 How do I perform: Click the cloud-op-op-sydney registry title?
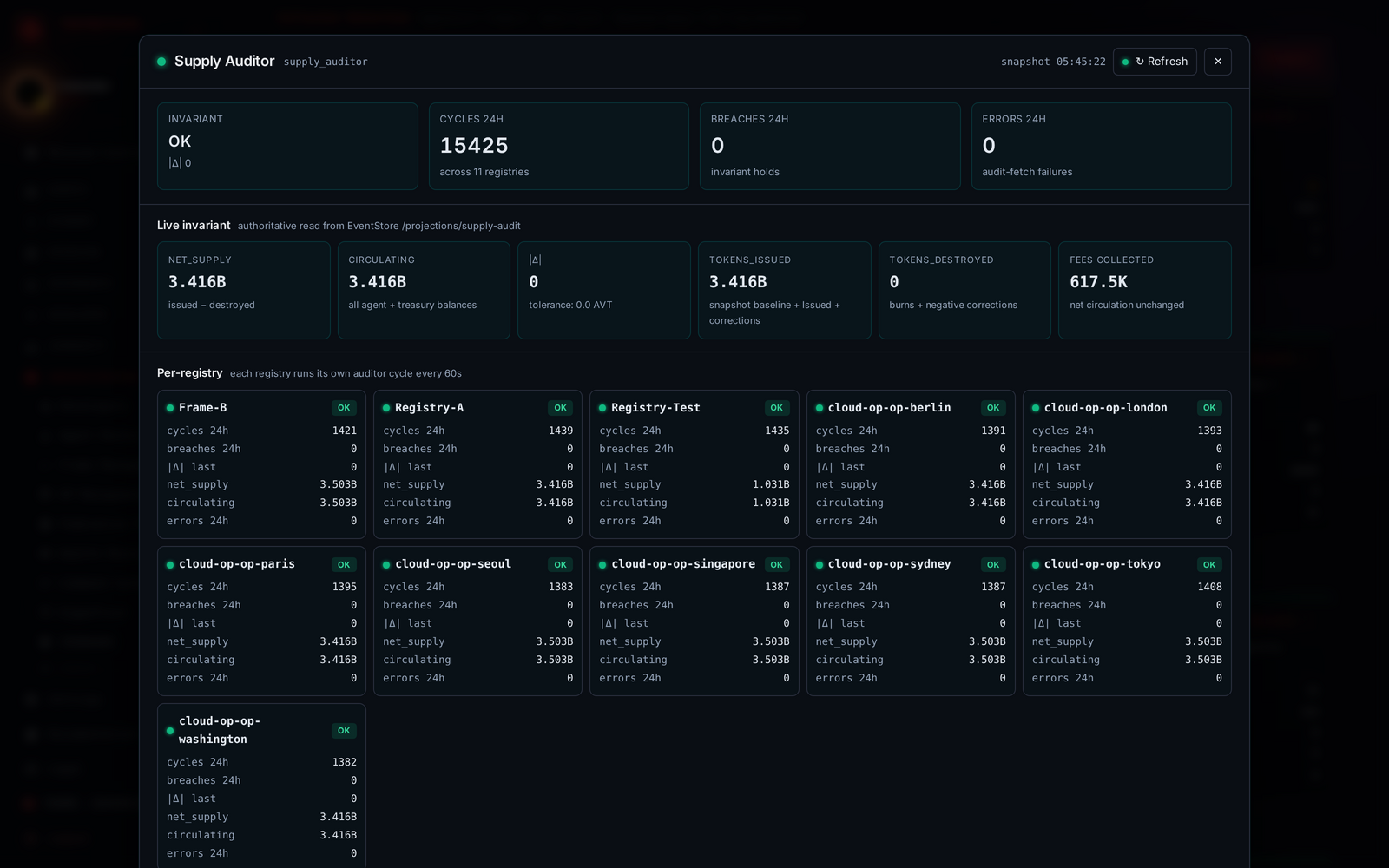click(889, 564)
